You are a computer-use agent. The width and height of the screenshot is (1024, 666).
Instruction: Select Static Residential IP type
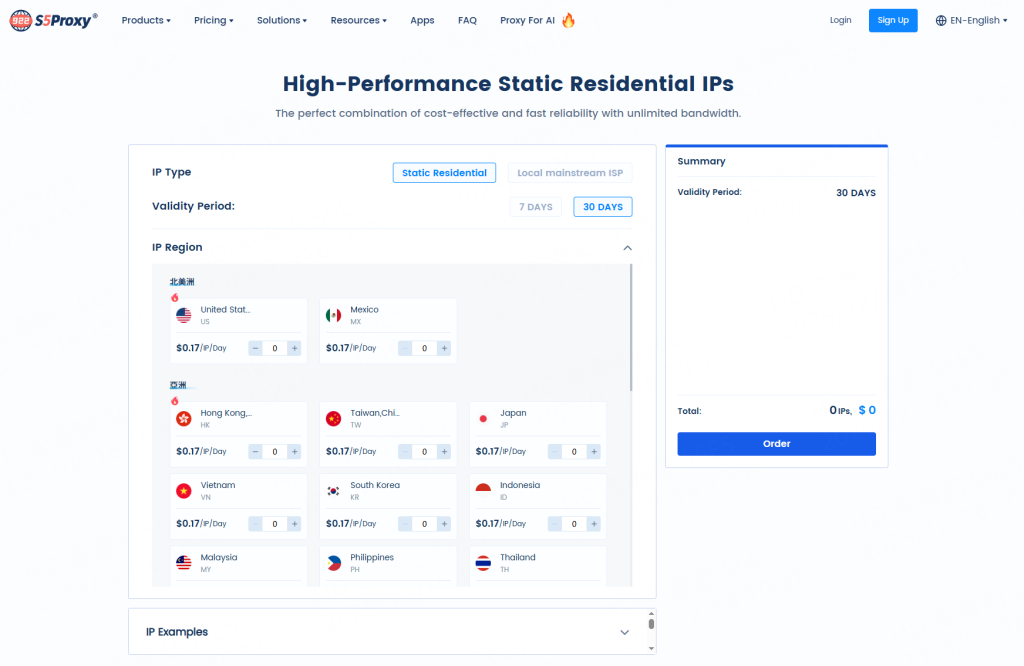444,173
